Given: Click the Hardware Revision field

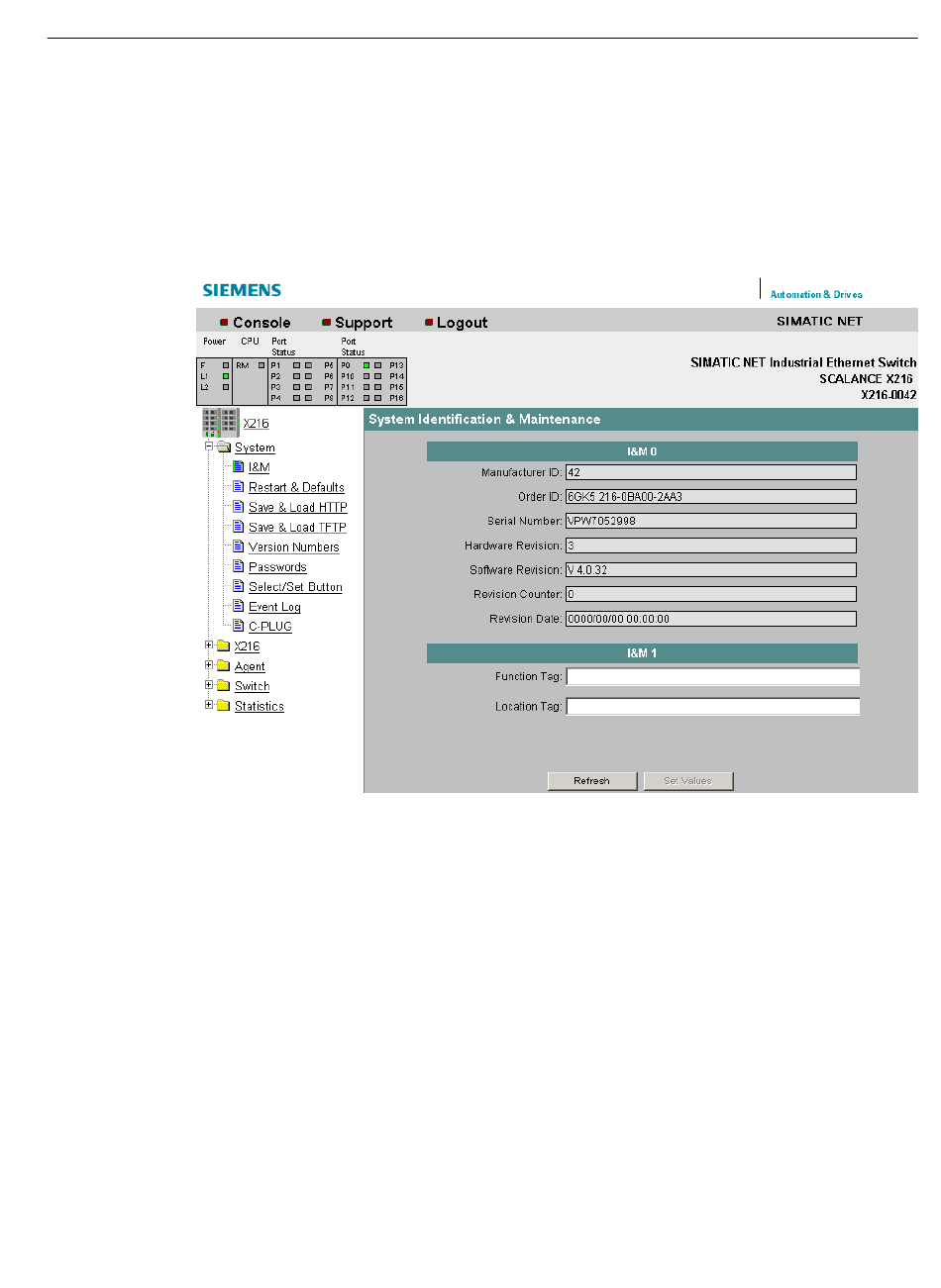Looking at the screenshot, I should [x=711, y=545].
